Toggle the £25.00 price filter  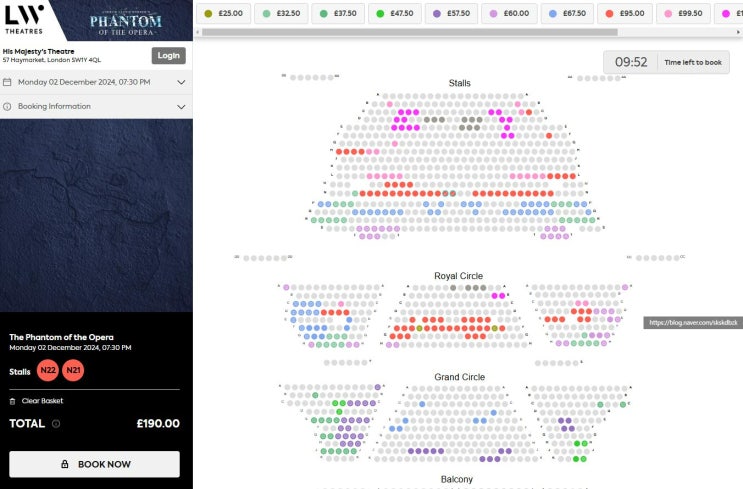pos(224,14)
